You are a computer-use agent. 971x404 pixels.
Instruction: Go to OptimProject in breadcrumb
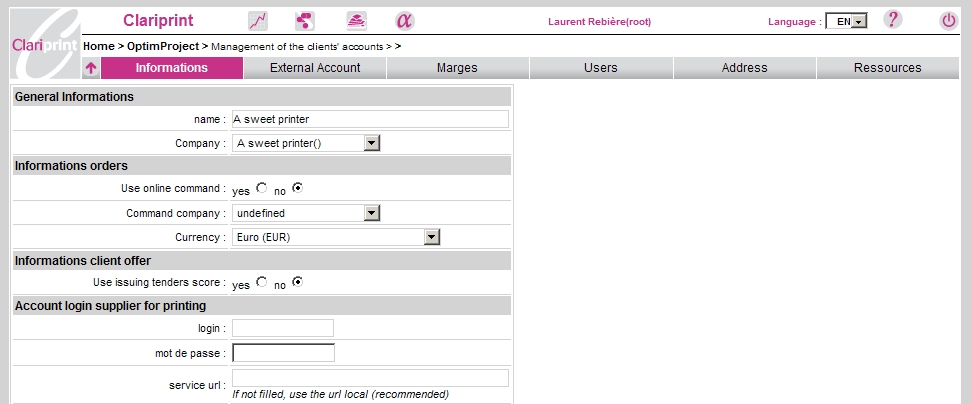coord(164,46)
